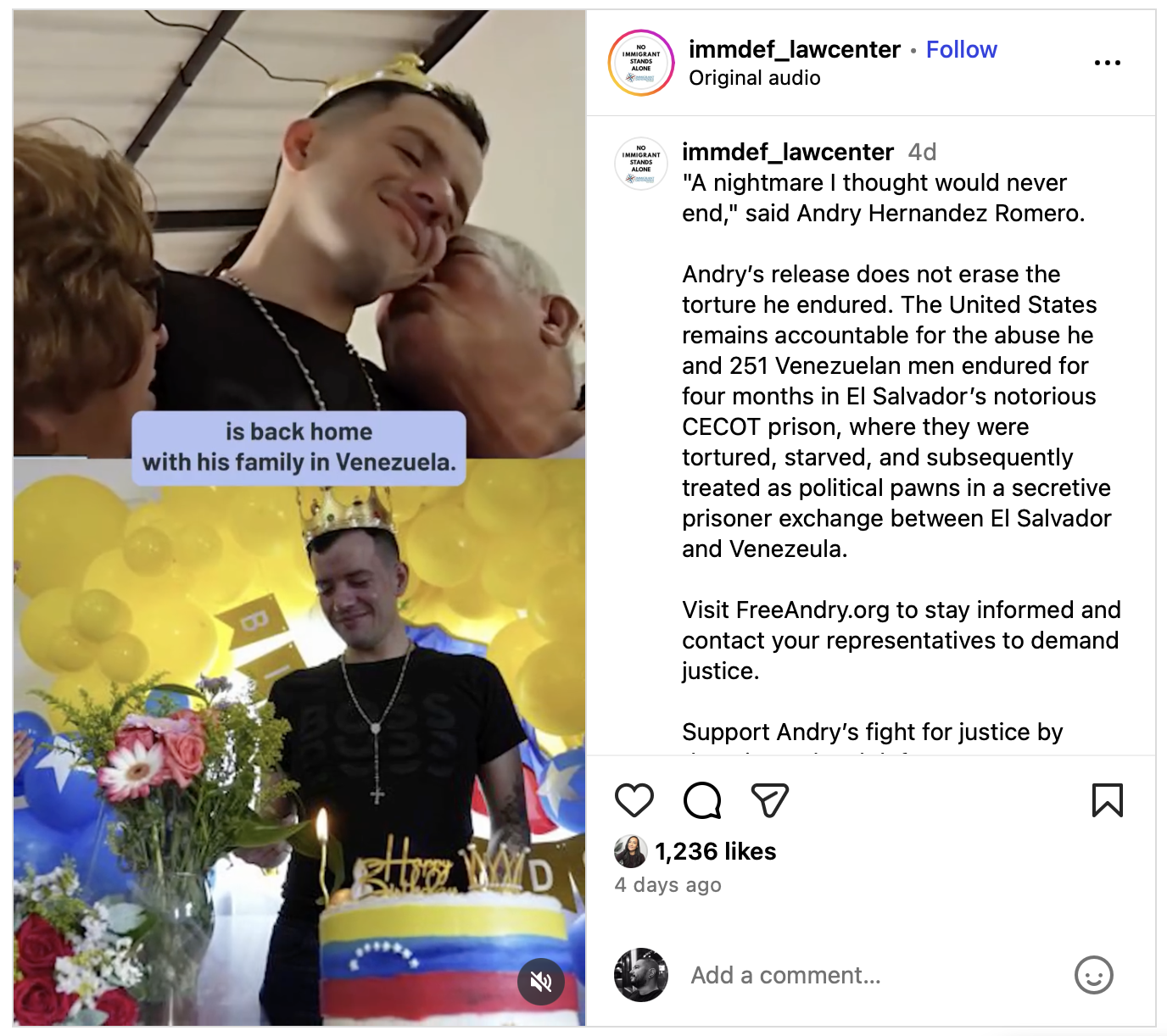Unmute the video using the speaker icon
1167x1036 pixels.
point(541,982)
